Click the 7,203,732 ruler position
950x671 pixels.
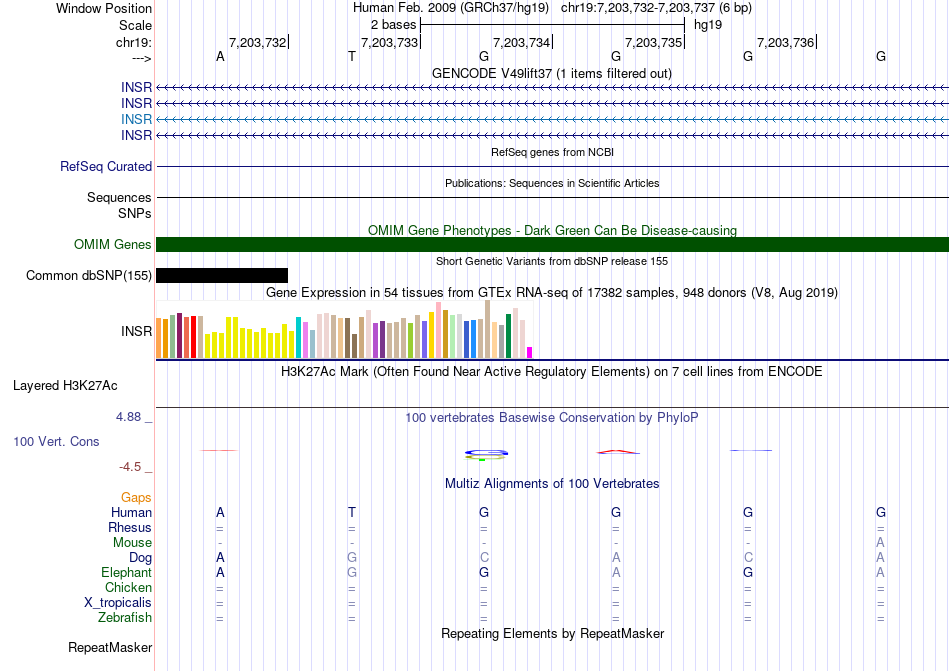point(257,42)
